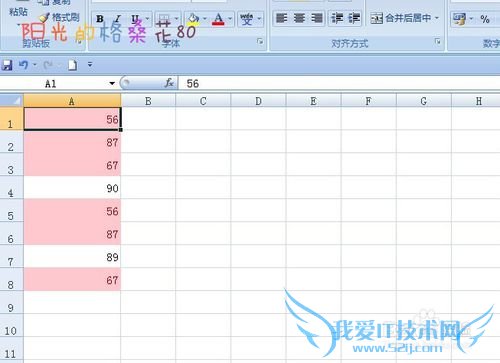Align text to the left

click(282, 18)
